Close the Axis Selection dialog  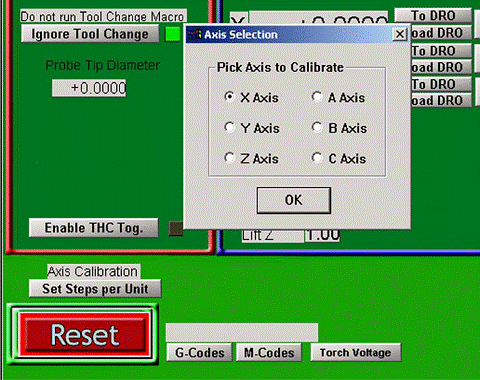pyautogui.click(x=400, y=34)
